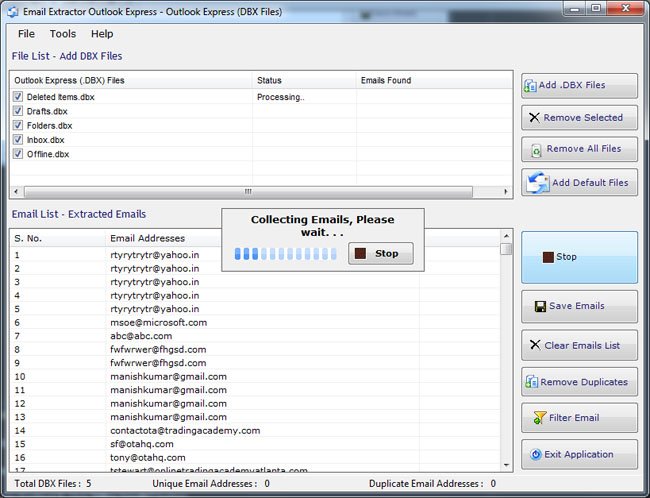Select the Deleted Items.dbx file name
This screenshot has width=650, height=498.
(x=61, y=97)
